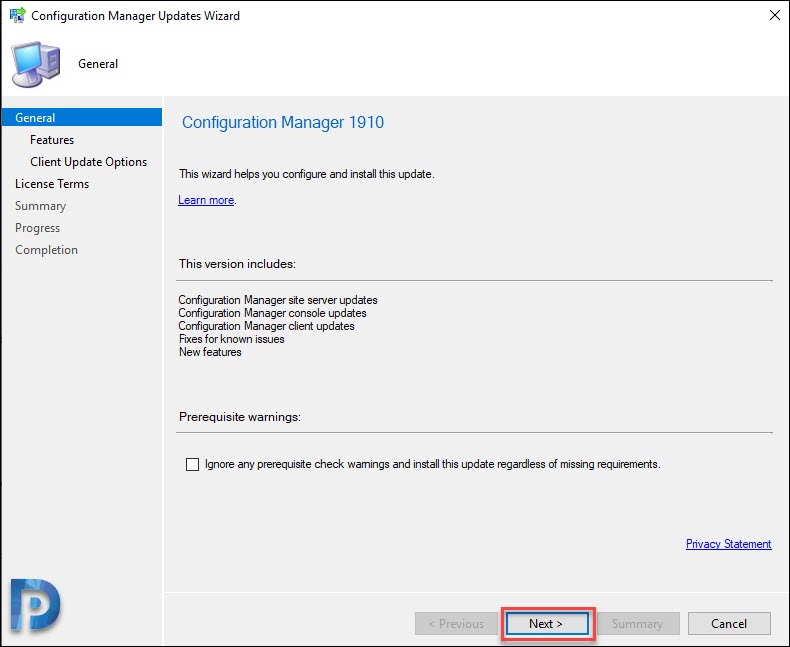
Task: Select the General step in the sidebar
Action: coord(82,117)
